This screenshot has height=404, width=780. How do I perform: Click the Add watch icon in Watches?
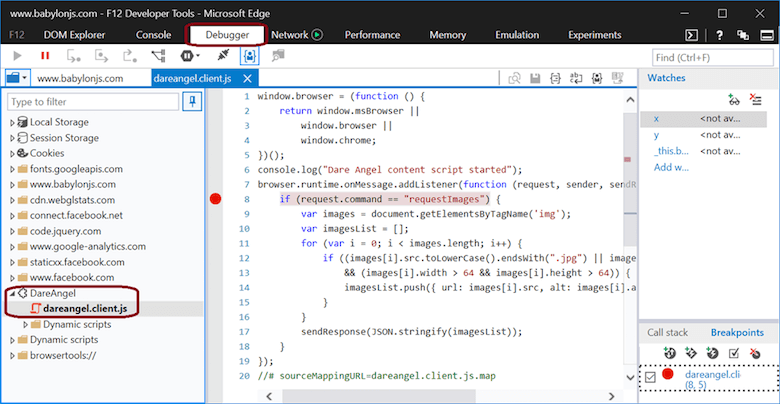(x=733, y=99)
